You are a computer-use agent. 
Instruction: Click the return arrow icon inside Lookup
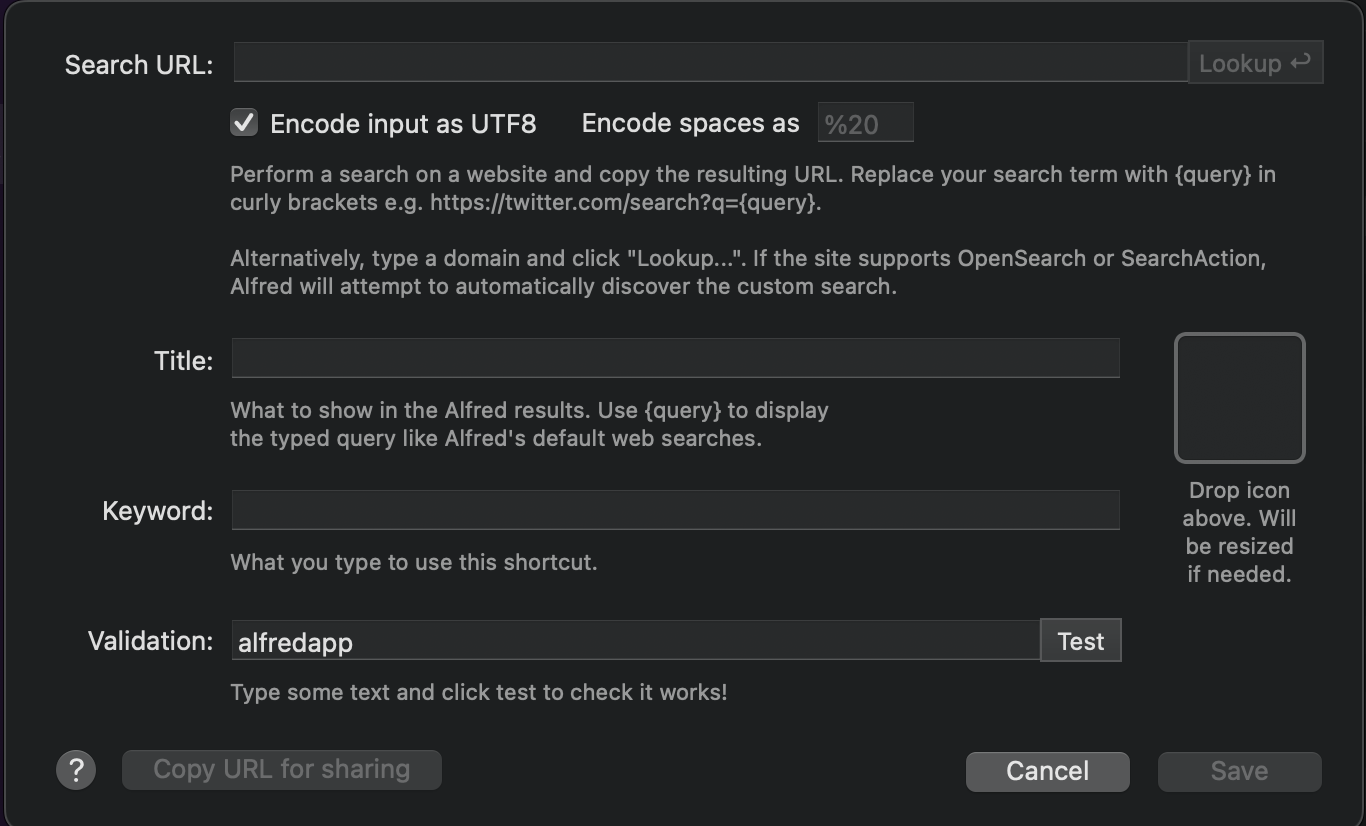1300,62
